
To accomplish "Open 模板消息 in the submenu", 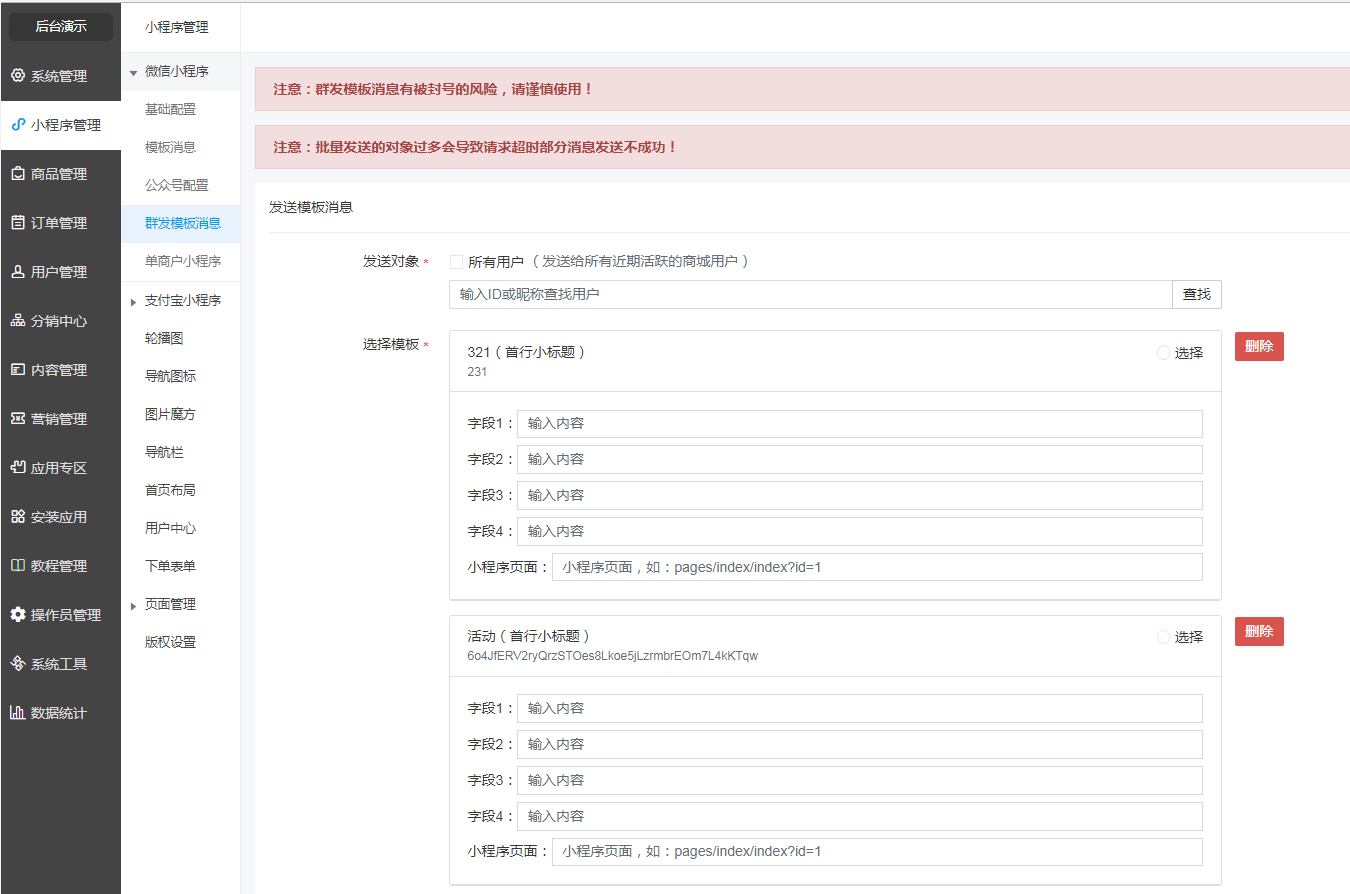I will point(171,147).
